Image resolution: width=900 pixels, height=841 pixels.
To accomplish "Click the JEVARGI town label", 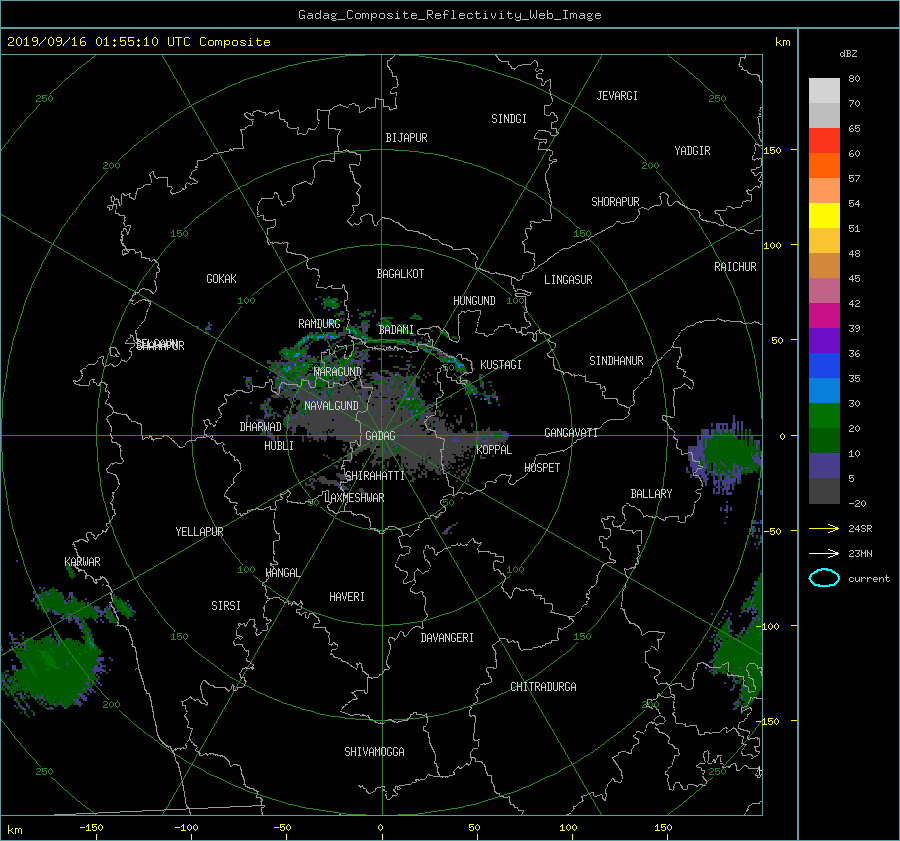I will tap(617, 96).
